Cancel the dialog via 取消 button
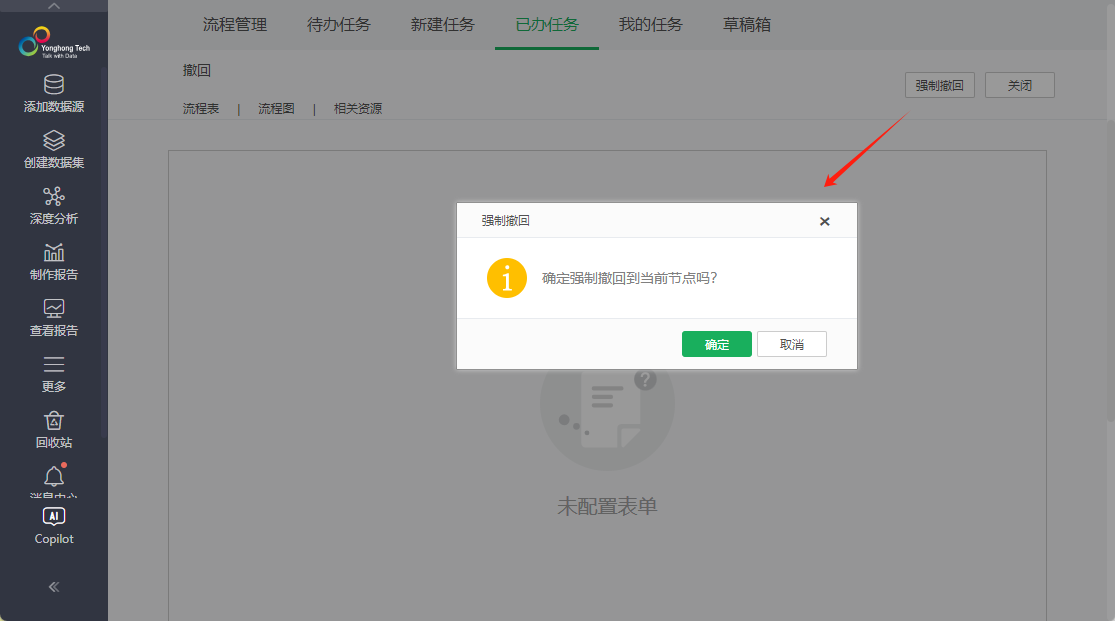This screenshot has height=621, width=1115. point(791,343)
